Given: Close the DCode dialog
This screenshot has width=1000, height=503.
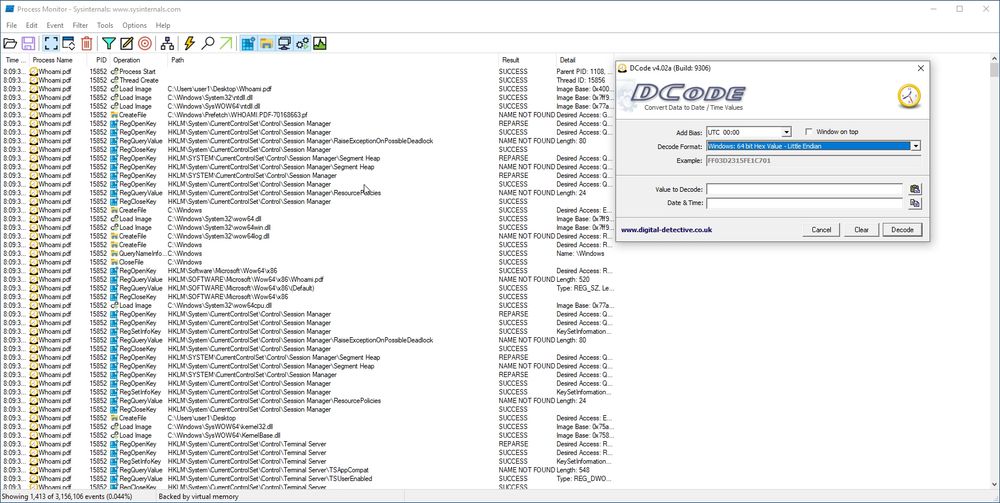Looking at the screenshot, I should (x=920, y=68).
